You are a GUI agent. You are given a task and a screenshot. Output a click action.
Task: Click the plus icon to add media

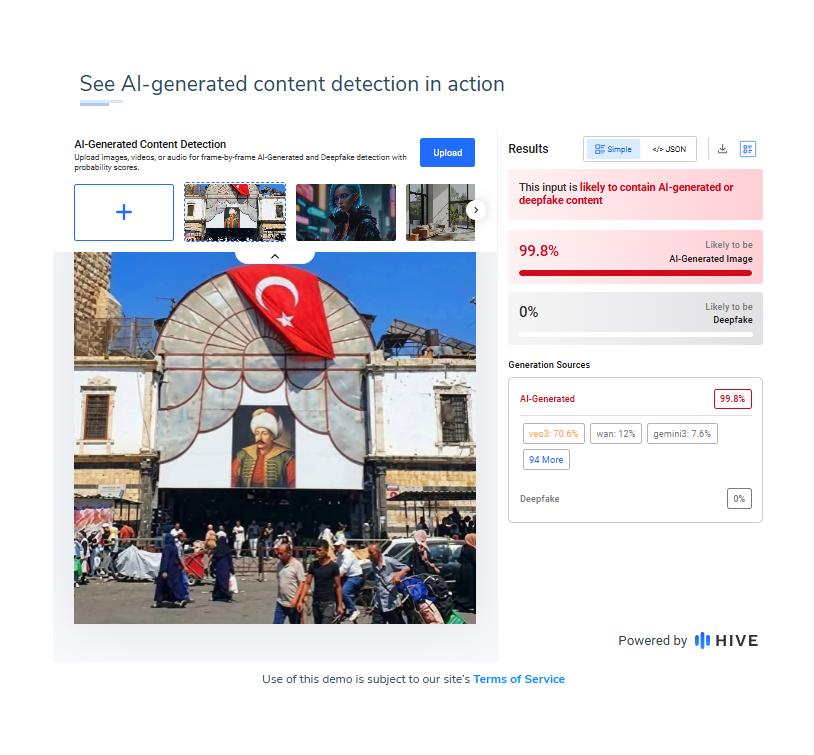[124, 212]
